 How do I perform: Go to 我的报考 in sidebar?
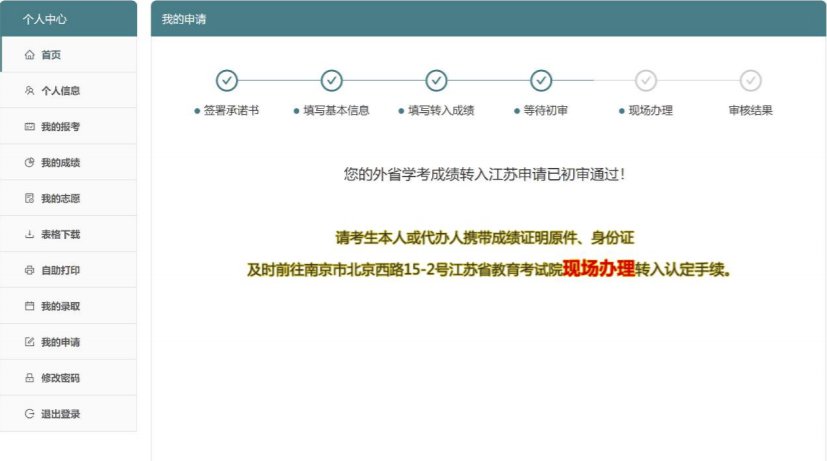(x=69, y=127)
